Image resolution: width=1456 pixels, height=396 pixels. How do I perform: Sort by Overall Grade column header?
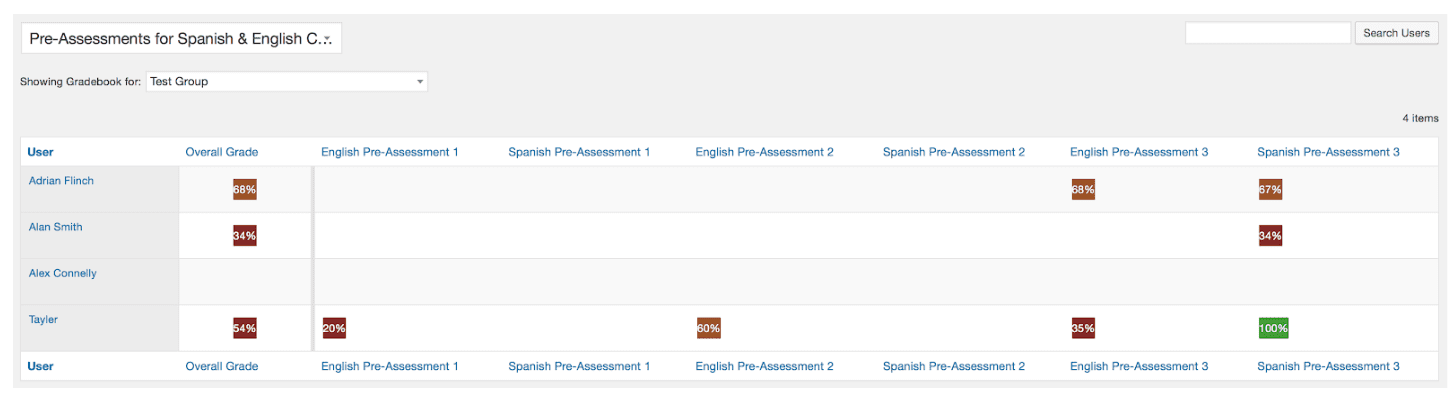click(x=222, y=152)
